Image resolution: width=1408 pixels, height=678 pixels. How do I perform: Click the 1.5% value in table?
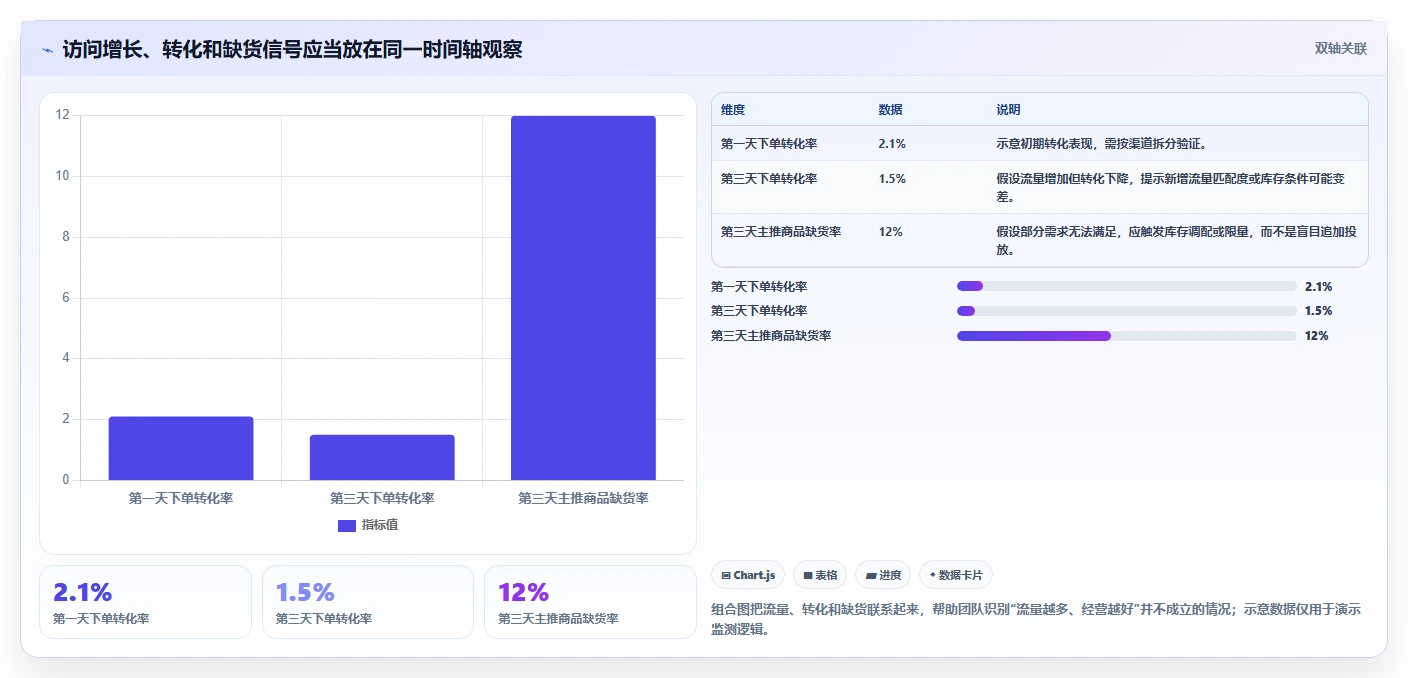892,179
